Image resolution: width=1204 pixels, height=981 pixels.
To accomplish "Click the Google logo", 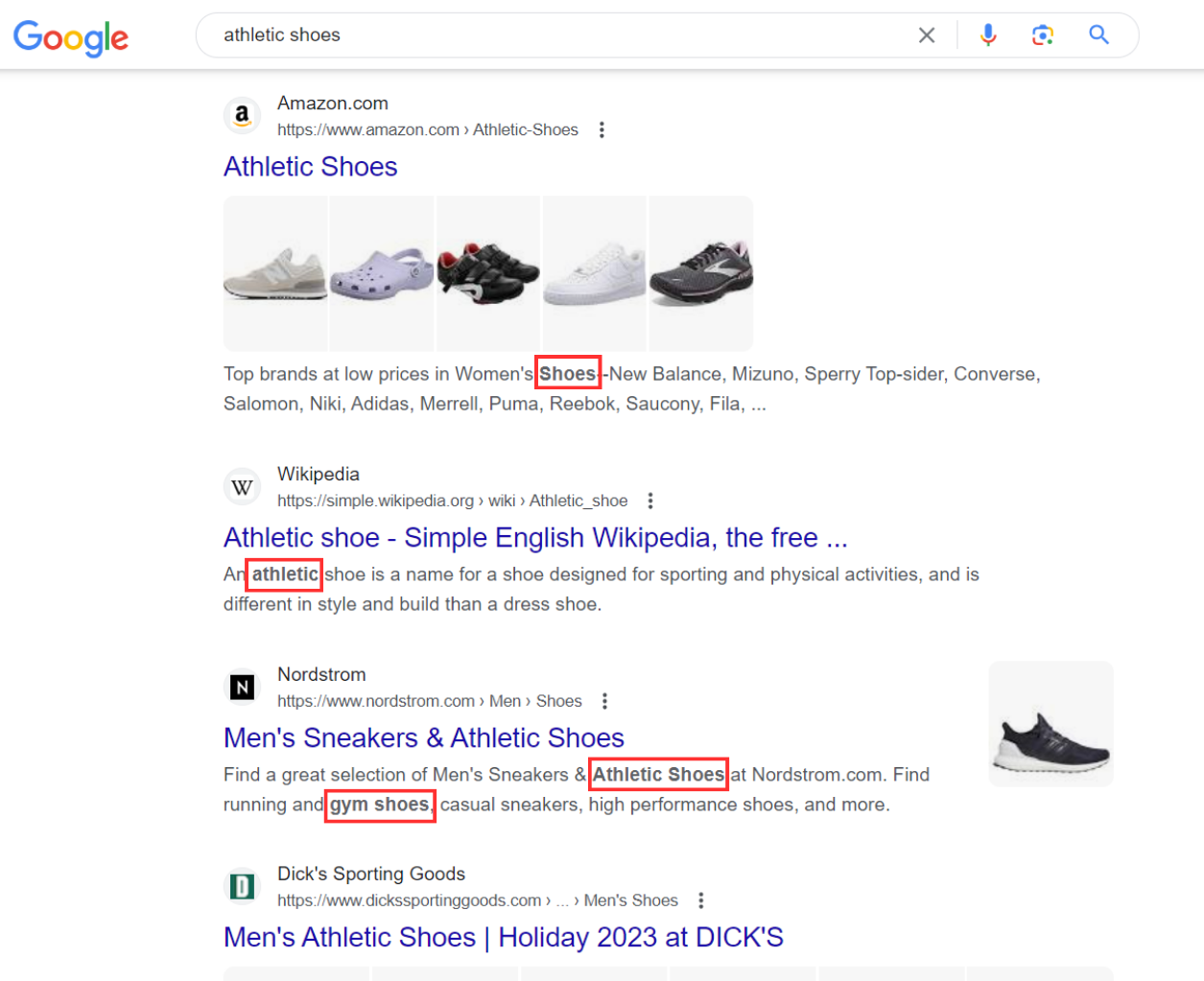I will pos(70,37).
